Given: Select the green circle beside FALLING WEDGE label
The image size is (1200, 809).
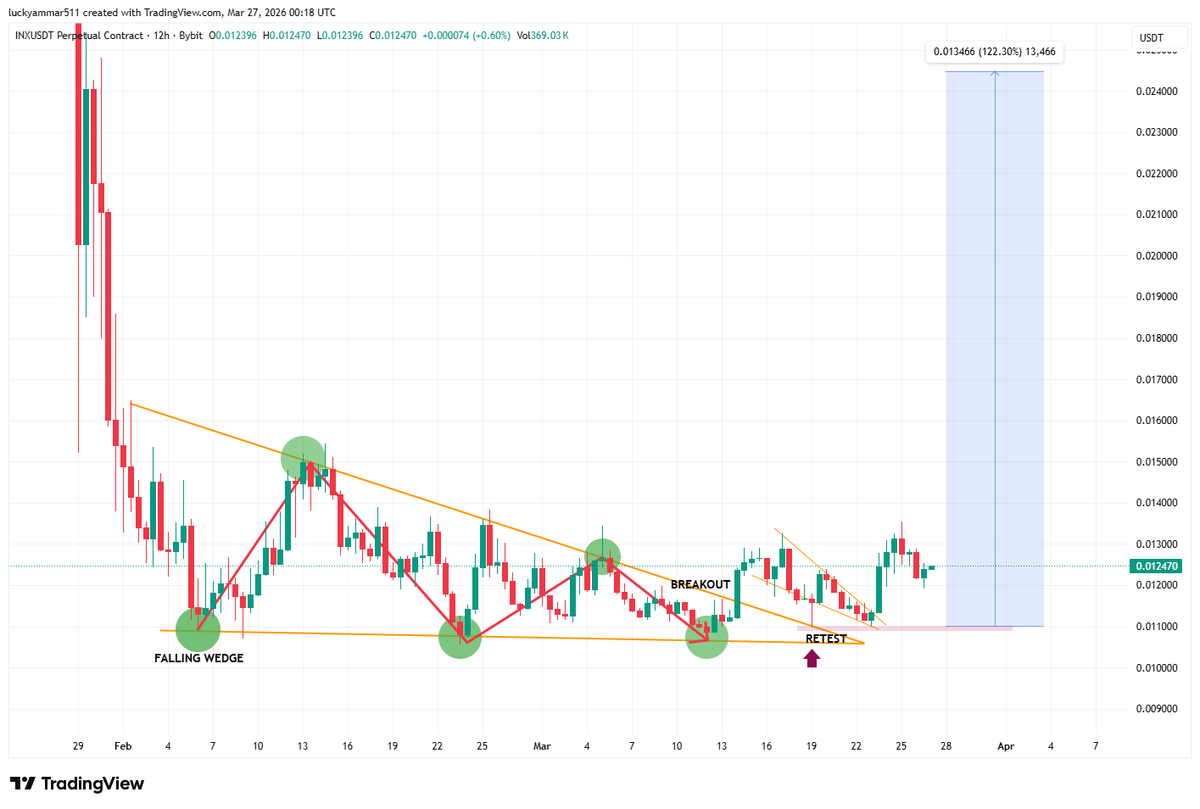Looking at the screenshot, I should pos(198,629).
